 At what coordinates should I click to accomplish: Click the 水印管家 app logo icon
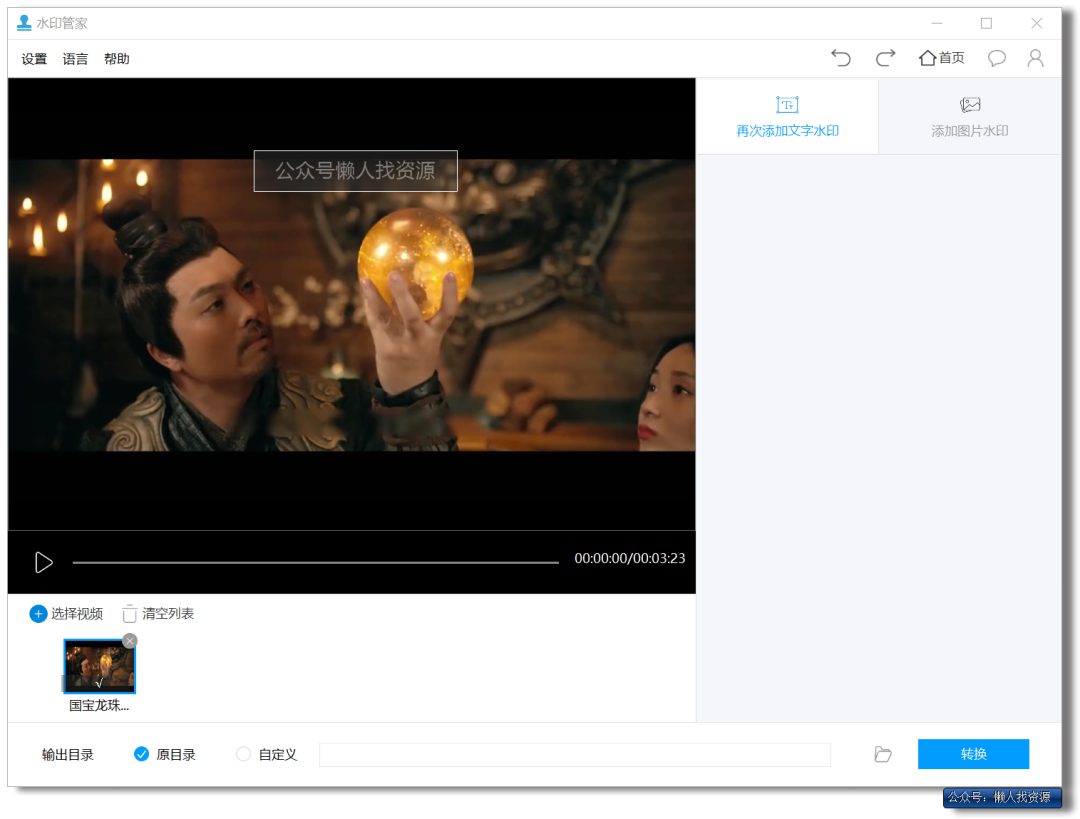(24, 23)
